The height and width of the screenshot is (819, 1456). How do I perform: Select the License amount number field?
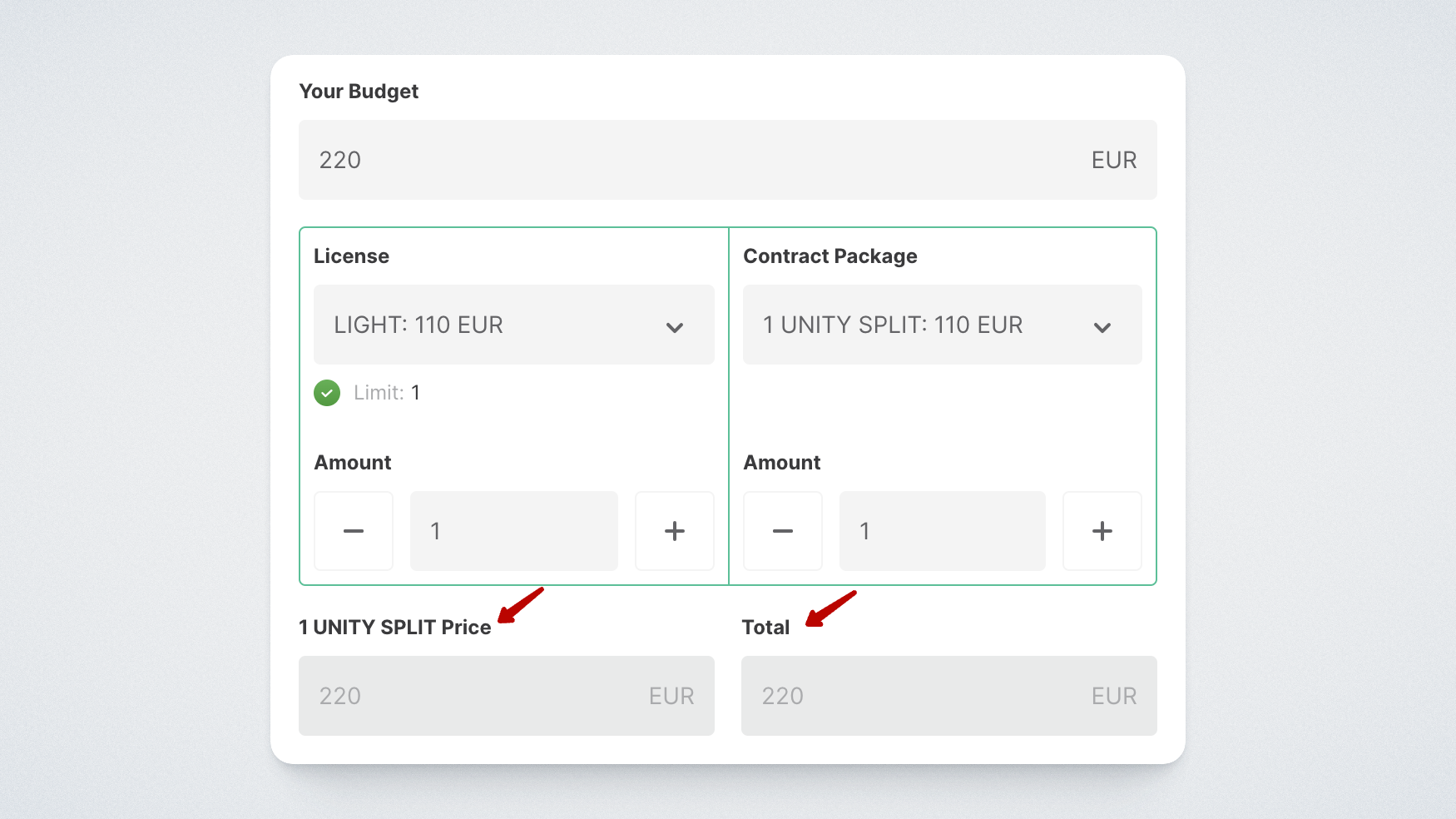[x=513, y=531]
